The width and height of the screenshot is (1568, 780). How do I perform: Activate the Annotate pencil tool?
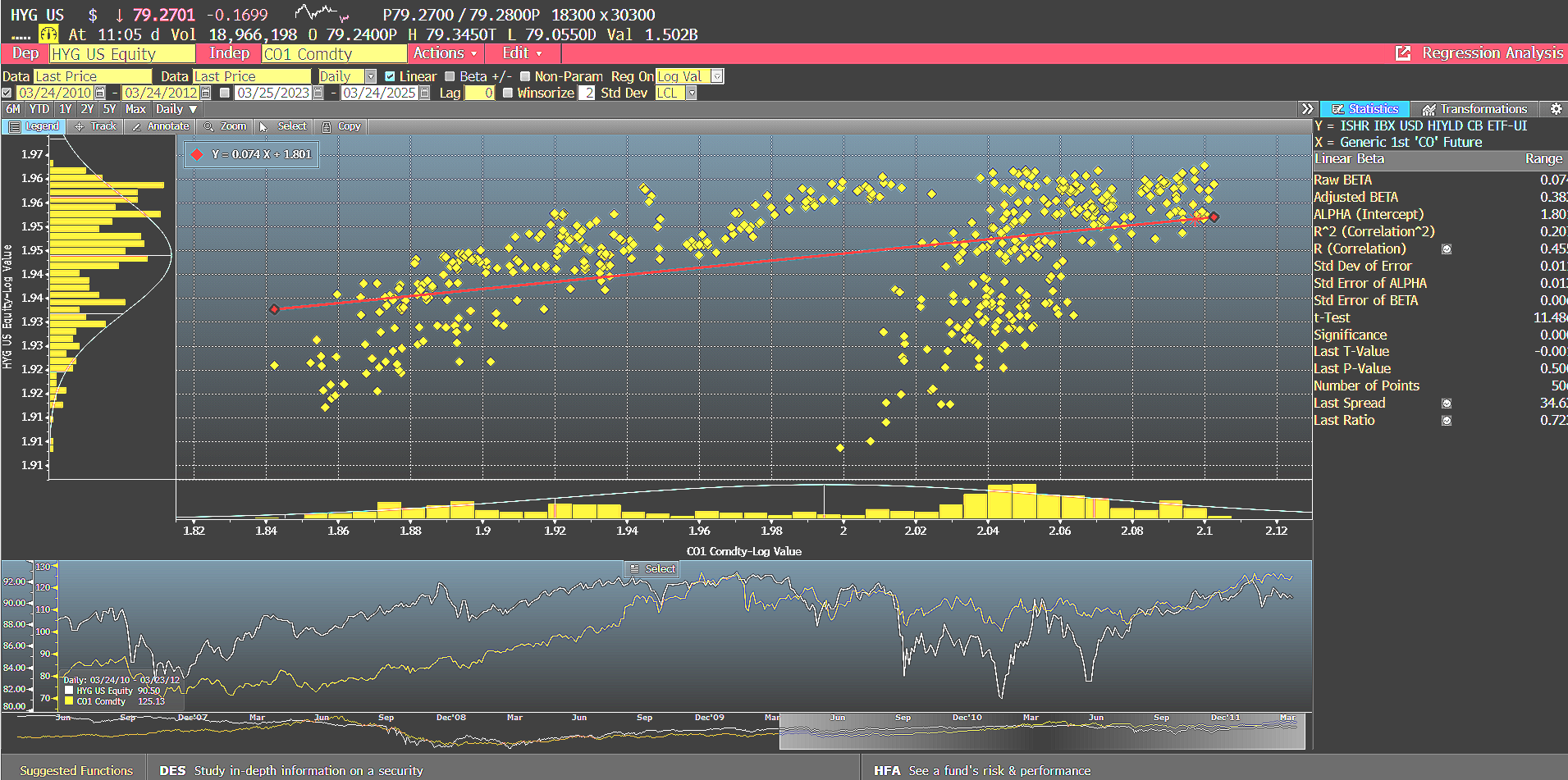pos(159,126)
